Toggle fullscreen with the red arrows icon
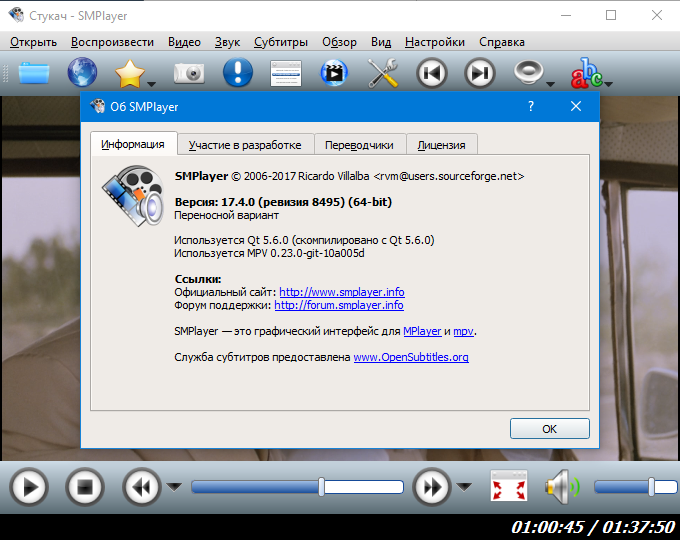 pyautogui.click(x=509, y=485)
